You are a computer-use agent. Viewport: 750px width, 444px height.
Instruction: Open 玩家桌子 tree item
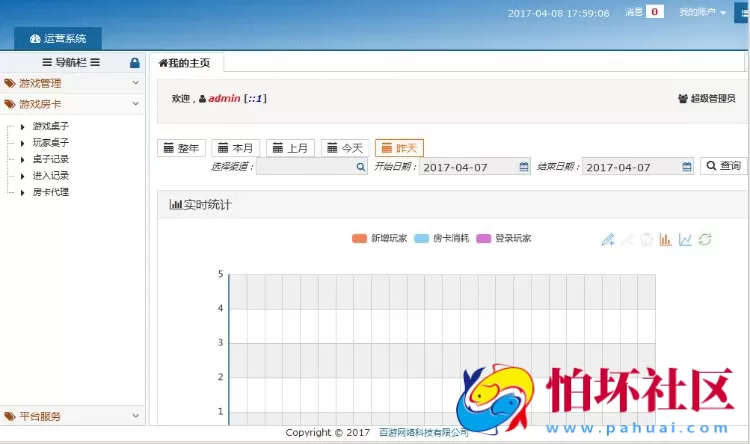click(51, 143)
